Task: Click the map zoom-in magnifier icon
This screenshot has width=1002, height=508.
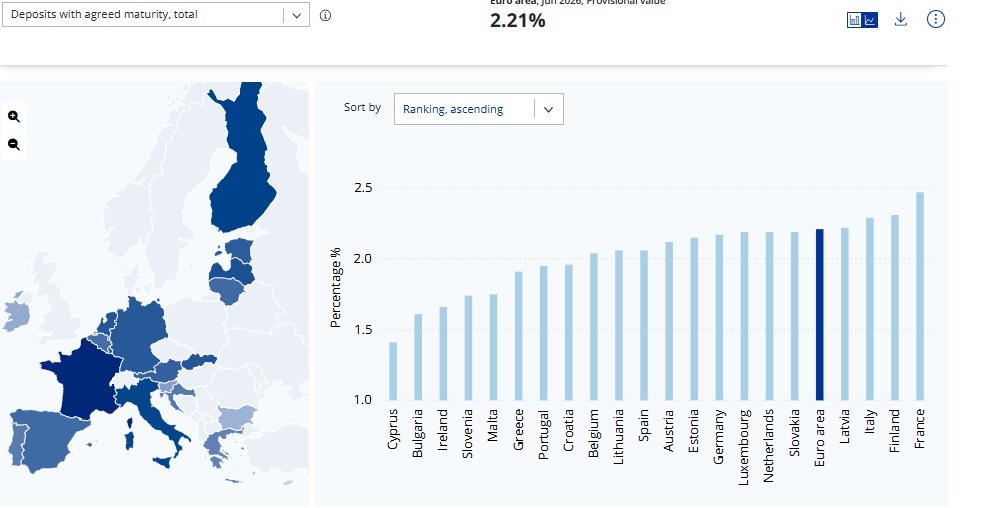Action: (x=13, y=116)
